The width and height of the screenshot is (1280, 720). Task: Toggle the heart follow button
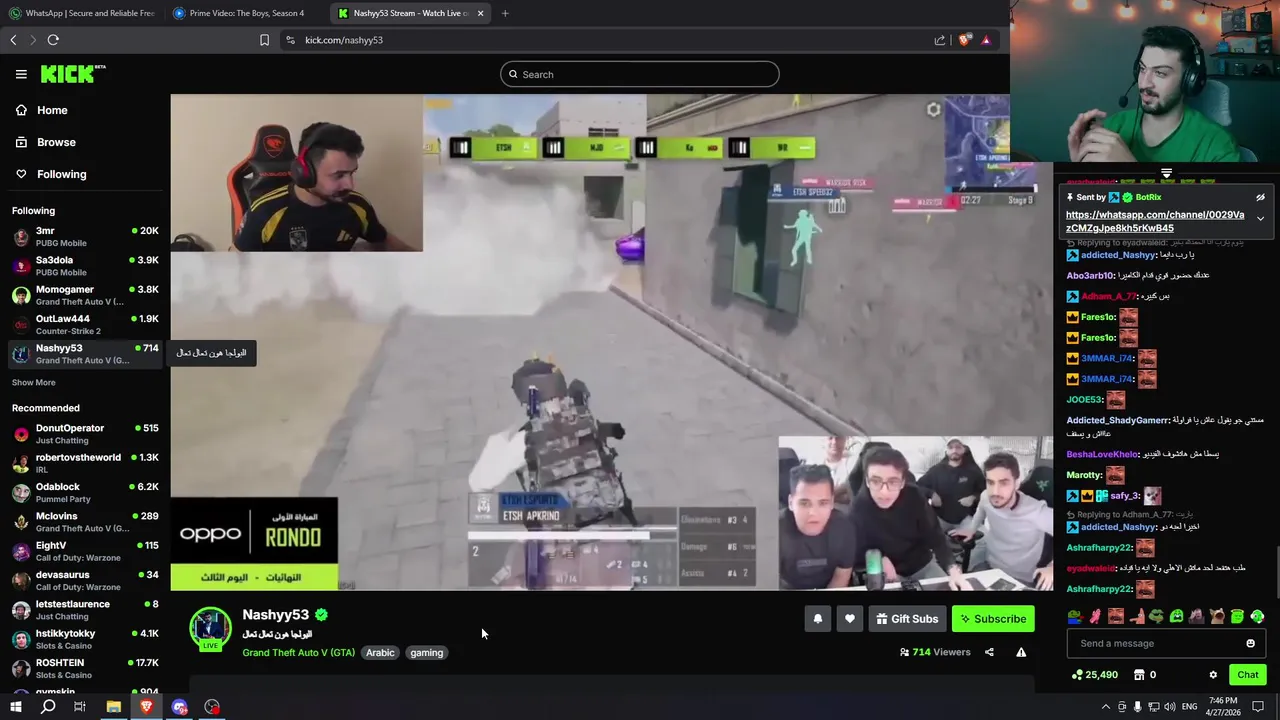(x=850, y=619)
